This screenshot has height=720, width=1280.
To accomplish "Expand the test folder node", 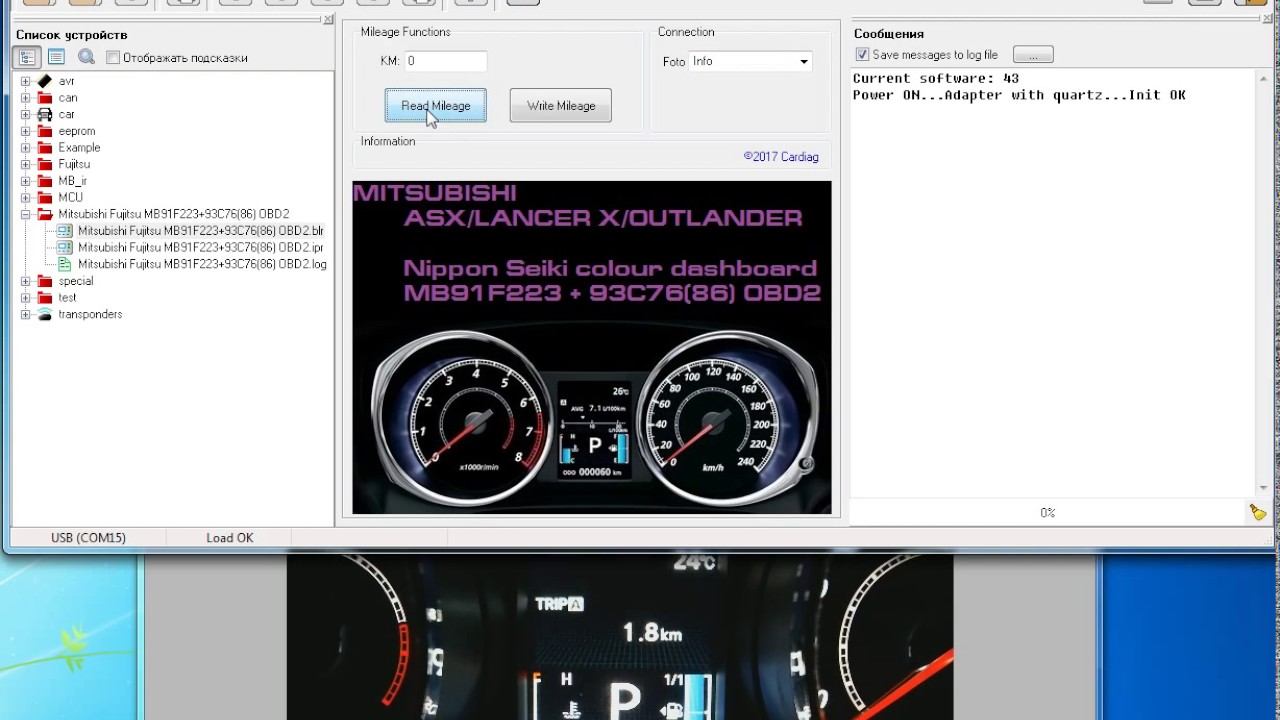I will coord(26,298).
